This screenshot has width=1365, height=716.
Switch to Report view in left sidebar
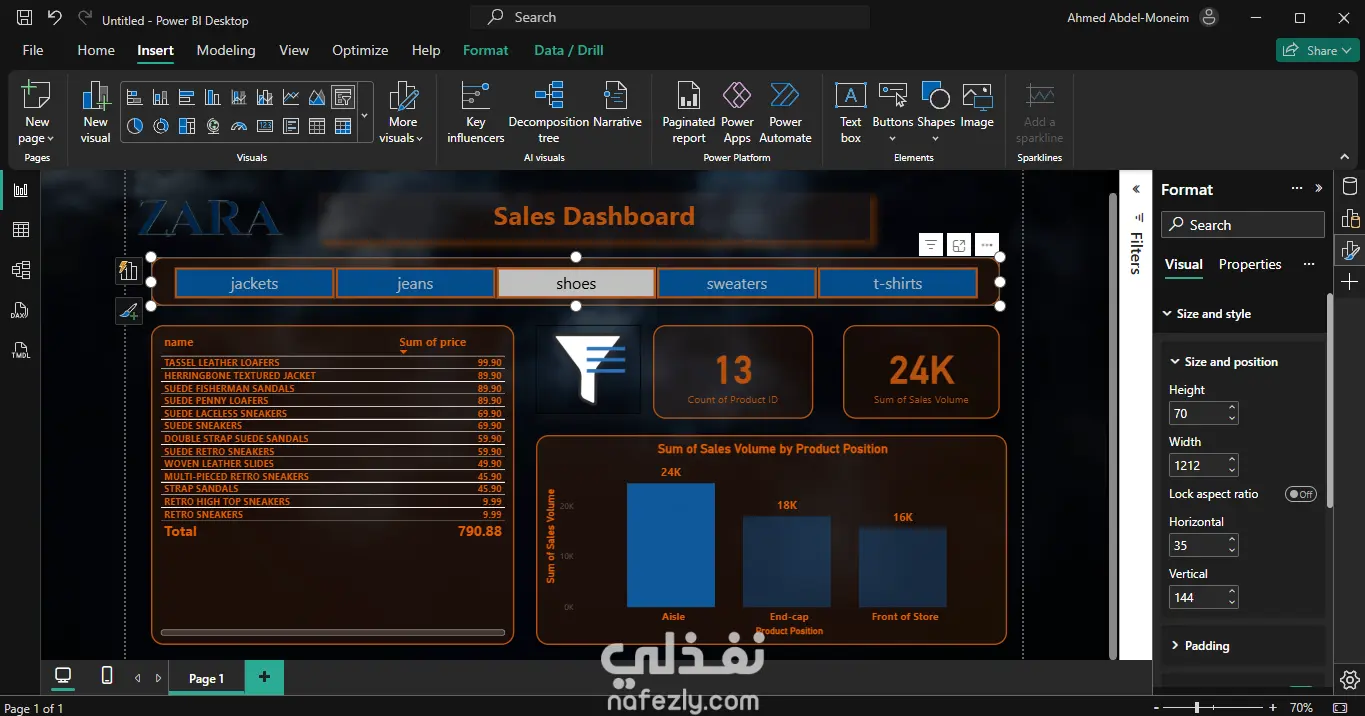pos(20,190)
